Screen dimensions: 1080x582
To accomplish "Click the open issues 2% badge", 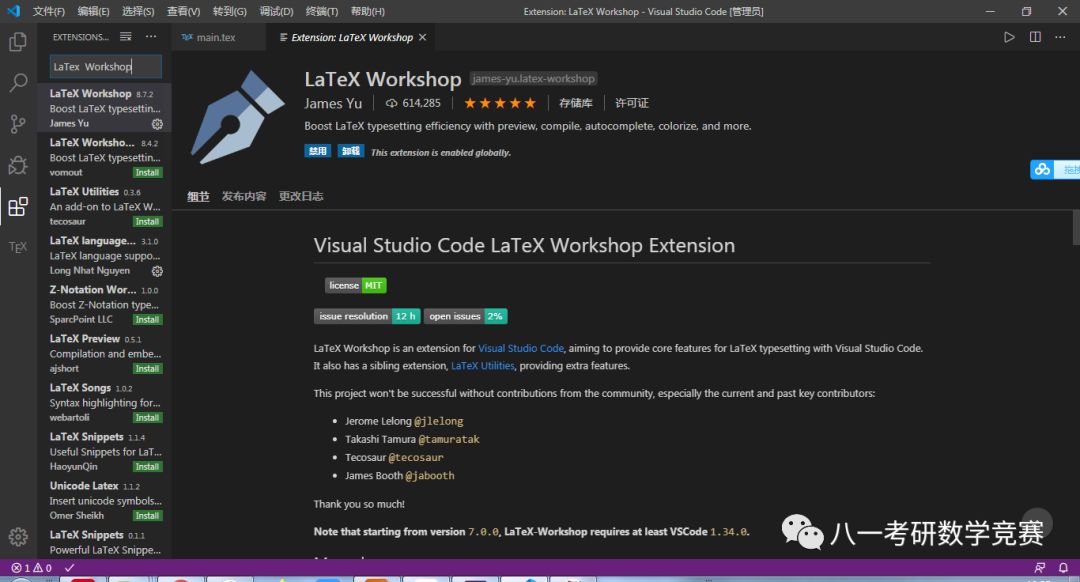I will [x=466, y=316].
